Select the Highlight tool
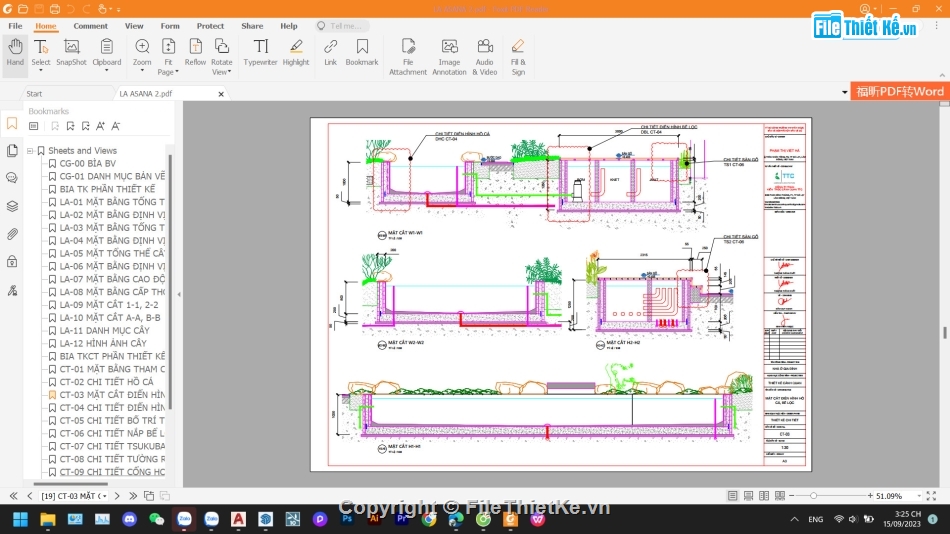 296,53
